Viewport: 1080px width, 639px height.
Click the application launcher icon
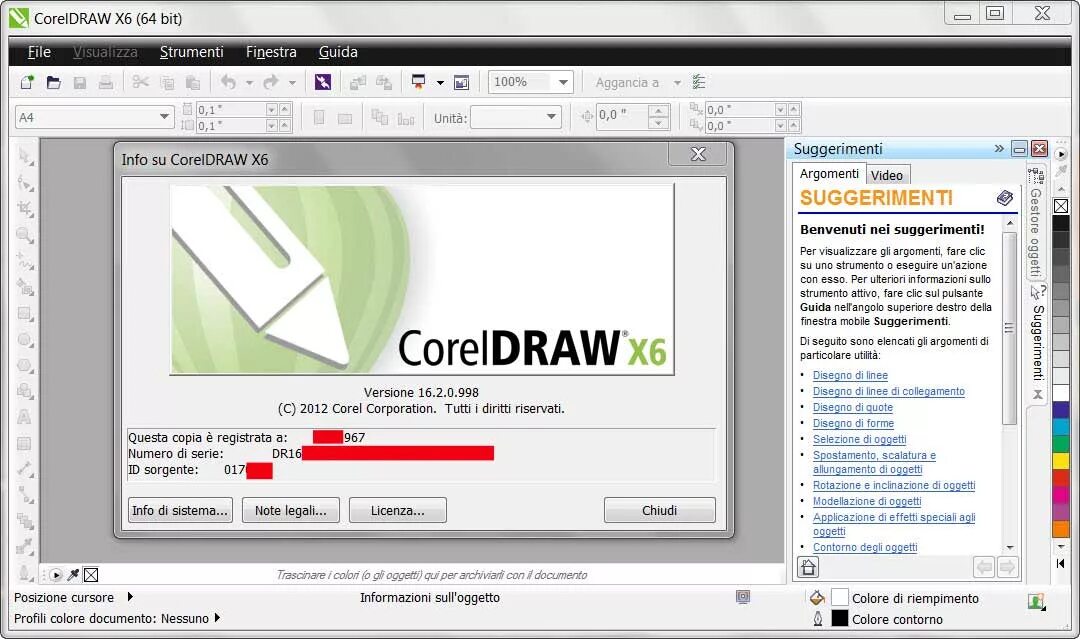click(418, 83)
